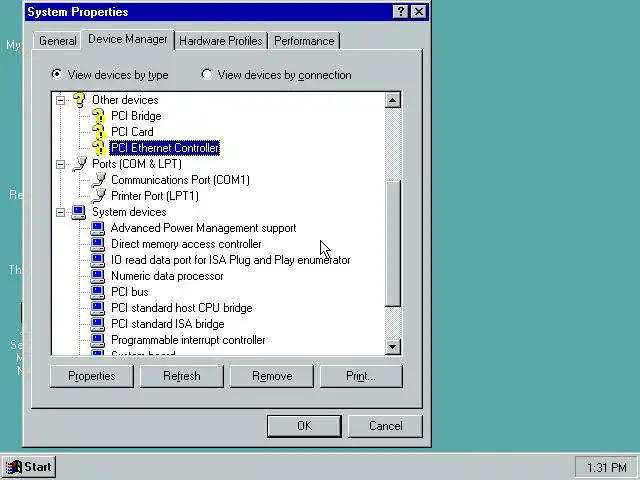
Task: Select Advanced Power Management support text
Action: [x=203, y=228]
